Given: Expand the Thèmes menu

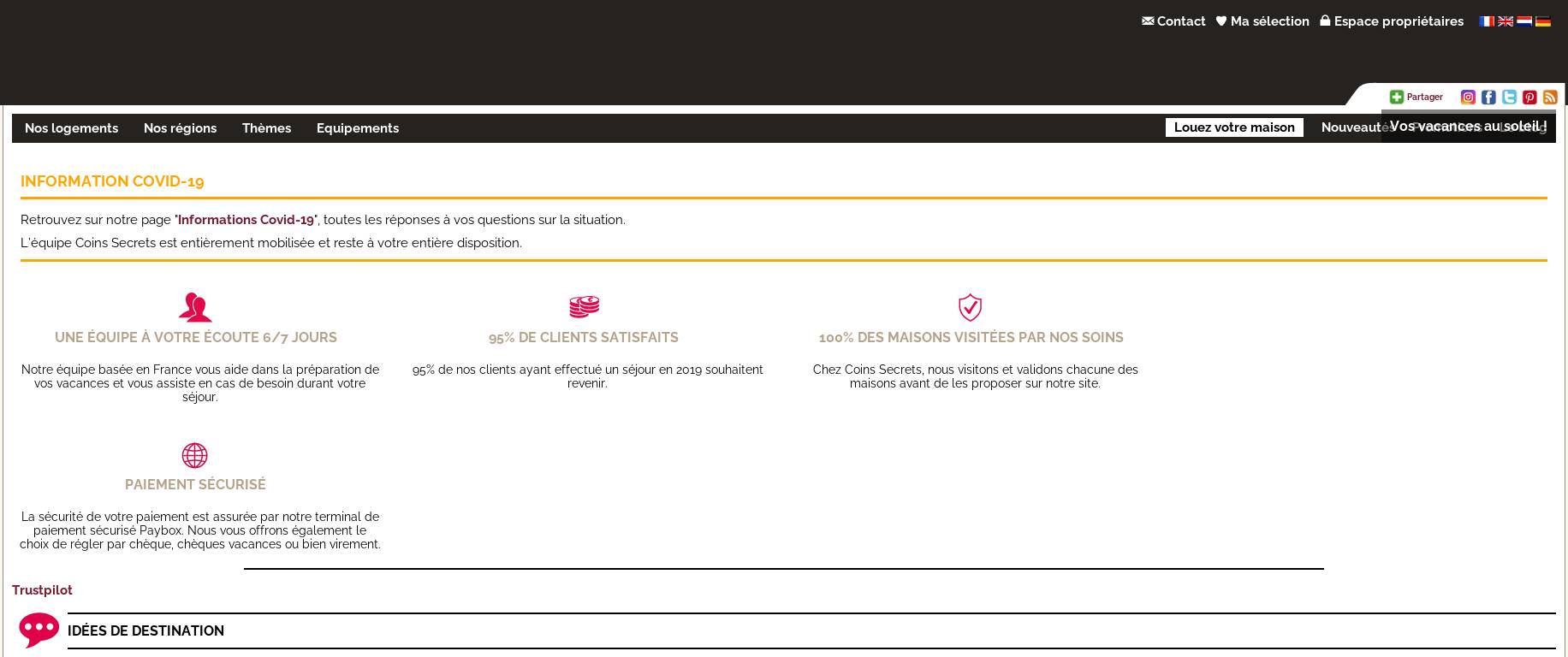Looking at the screenshot, I should coord(266,128).
